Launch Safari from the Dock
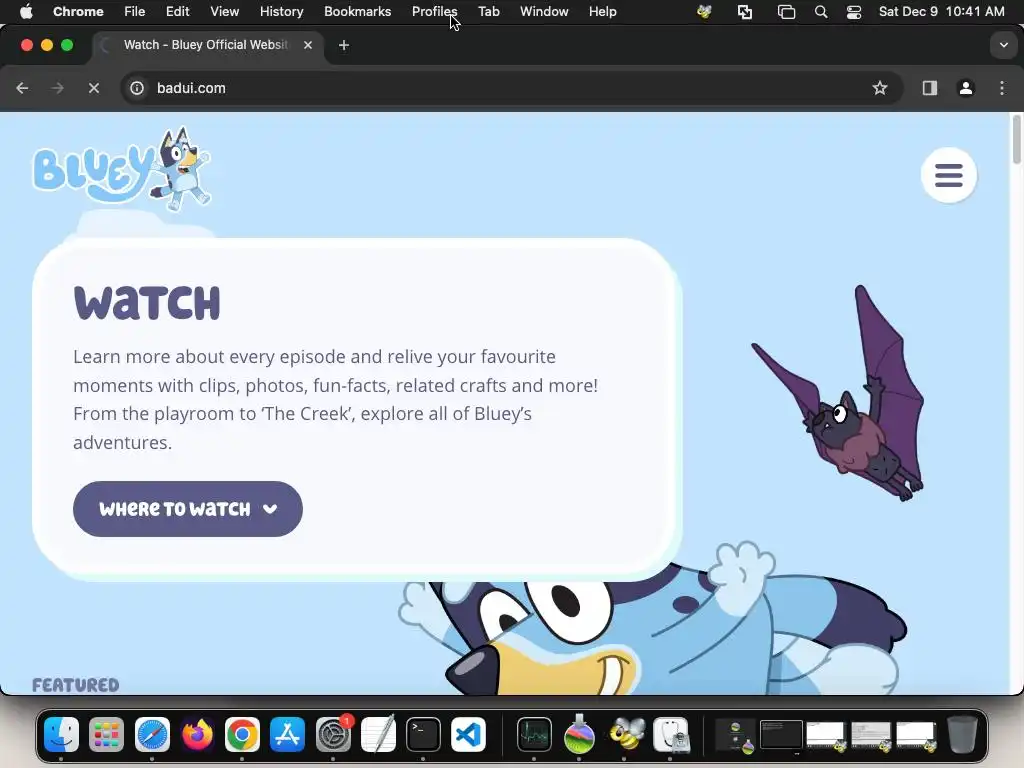 tap(152, 735)
